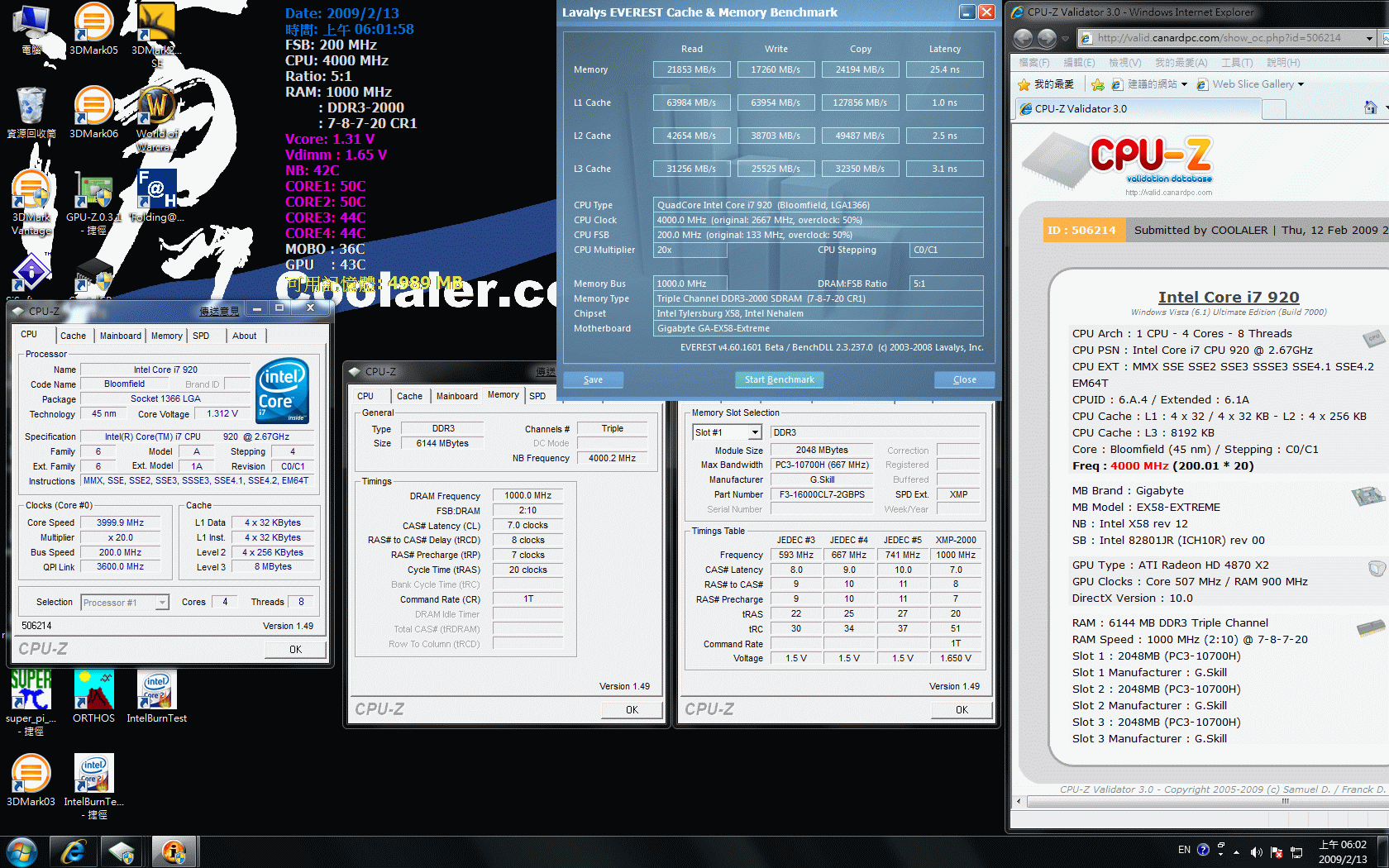Click Close button at bottom of EVEREST window
The width and height of the screenshot is (1389, 868).
click(964, 379)
